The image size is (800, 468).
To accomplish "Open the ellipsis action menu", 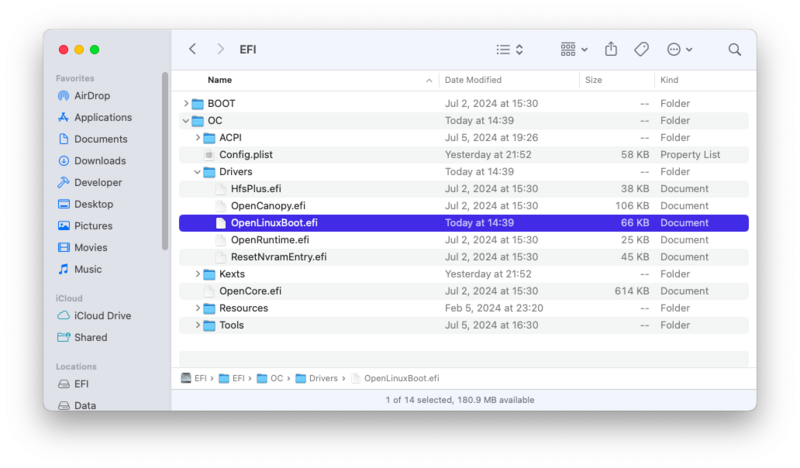I will pos(679,50).
